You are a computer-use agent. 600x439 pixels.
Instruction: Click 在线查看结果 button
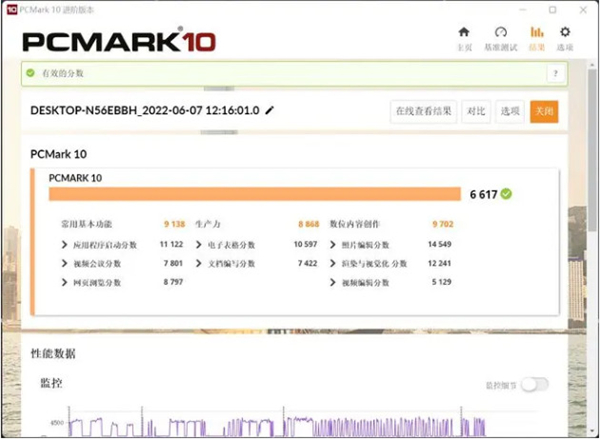pyautogui.click(x=423, y=111)
